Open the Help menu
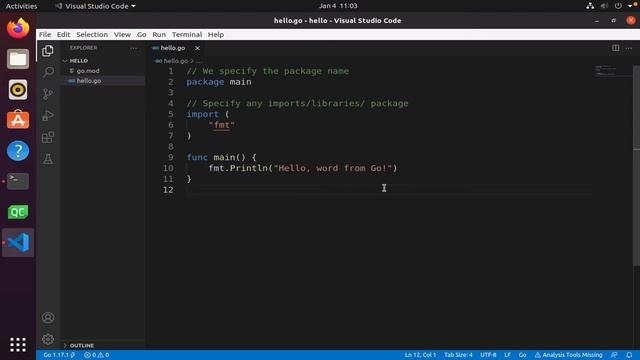Image resolution: width=640 pixels, height=360 pixels. click(216, 35)
